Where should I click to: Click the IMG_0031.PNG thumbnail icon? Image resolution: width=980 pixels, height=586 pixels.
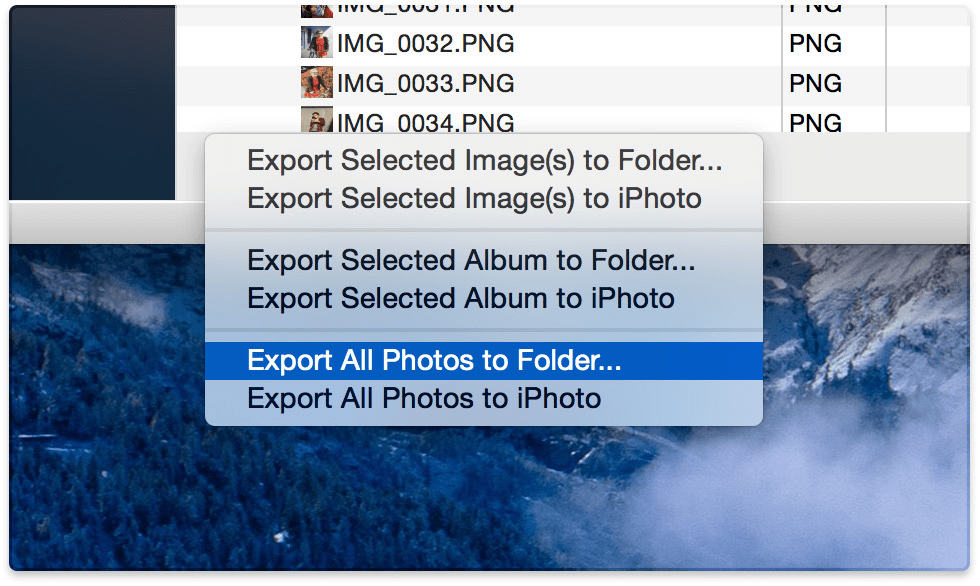316,9
